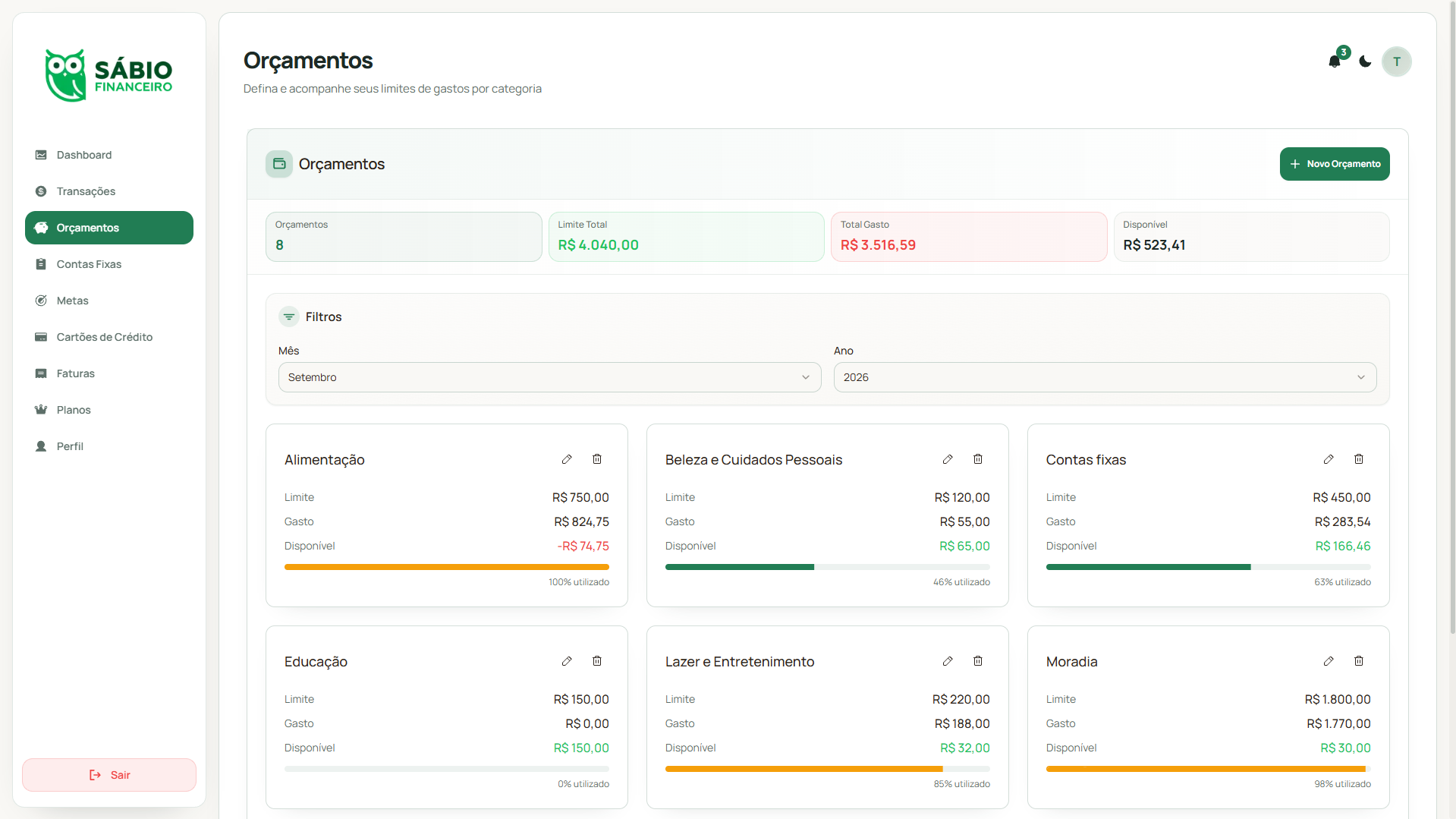Open the Ano dropdown showing 2026
This screenshot has width=1456, height=819.
tap(1105, 377)
